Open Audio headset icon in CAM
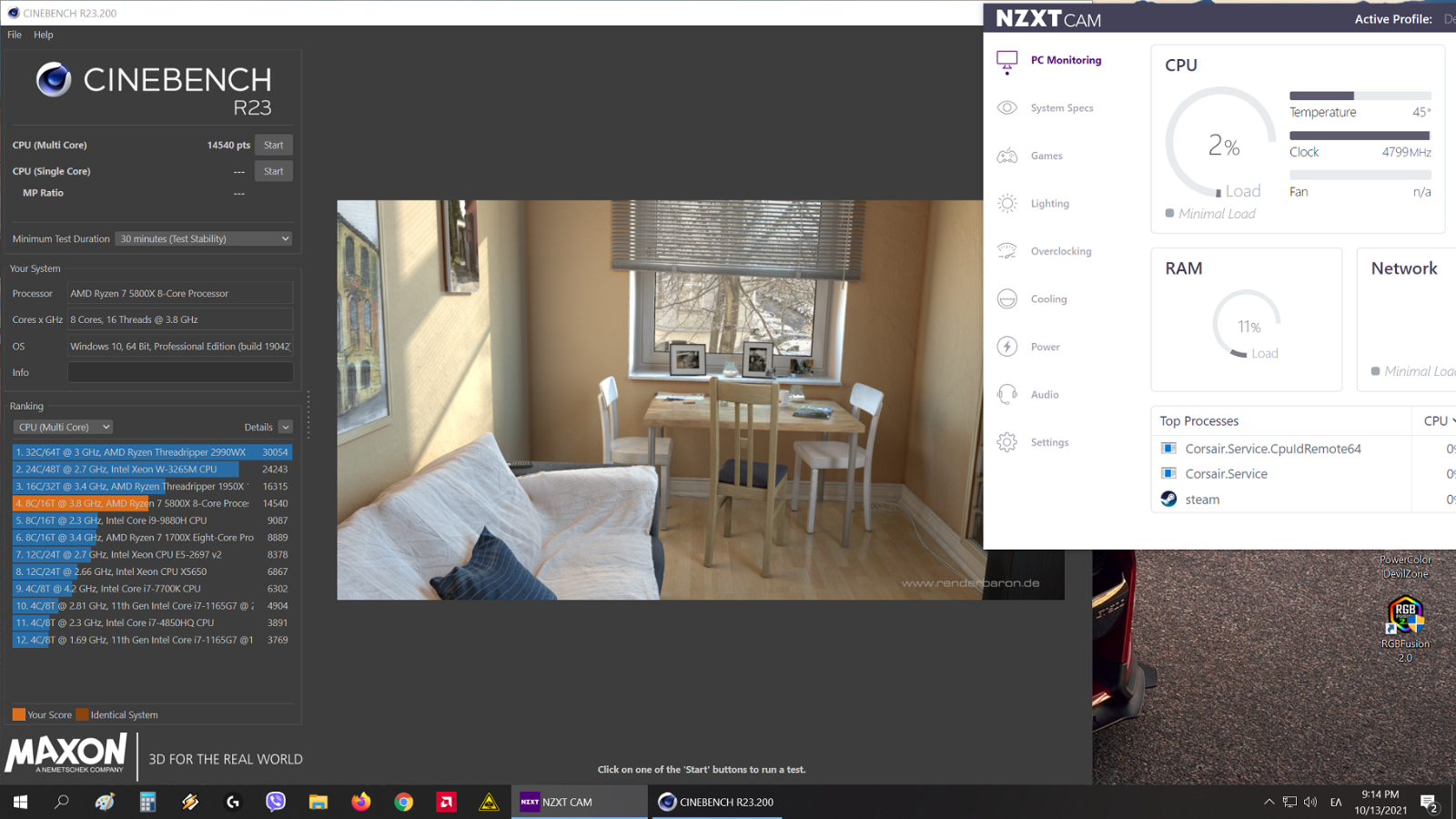The image size is (1456, 819). click(1007, 395)
